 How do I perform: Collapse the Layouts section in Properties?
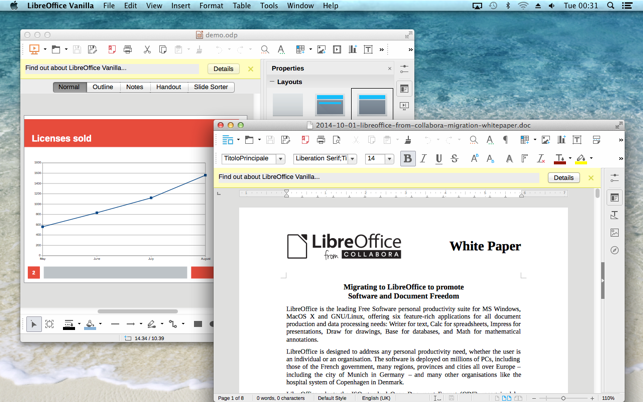coord(271,82)
